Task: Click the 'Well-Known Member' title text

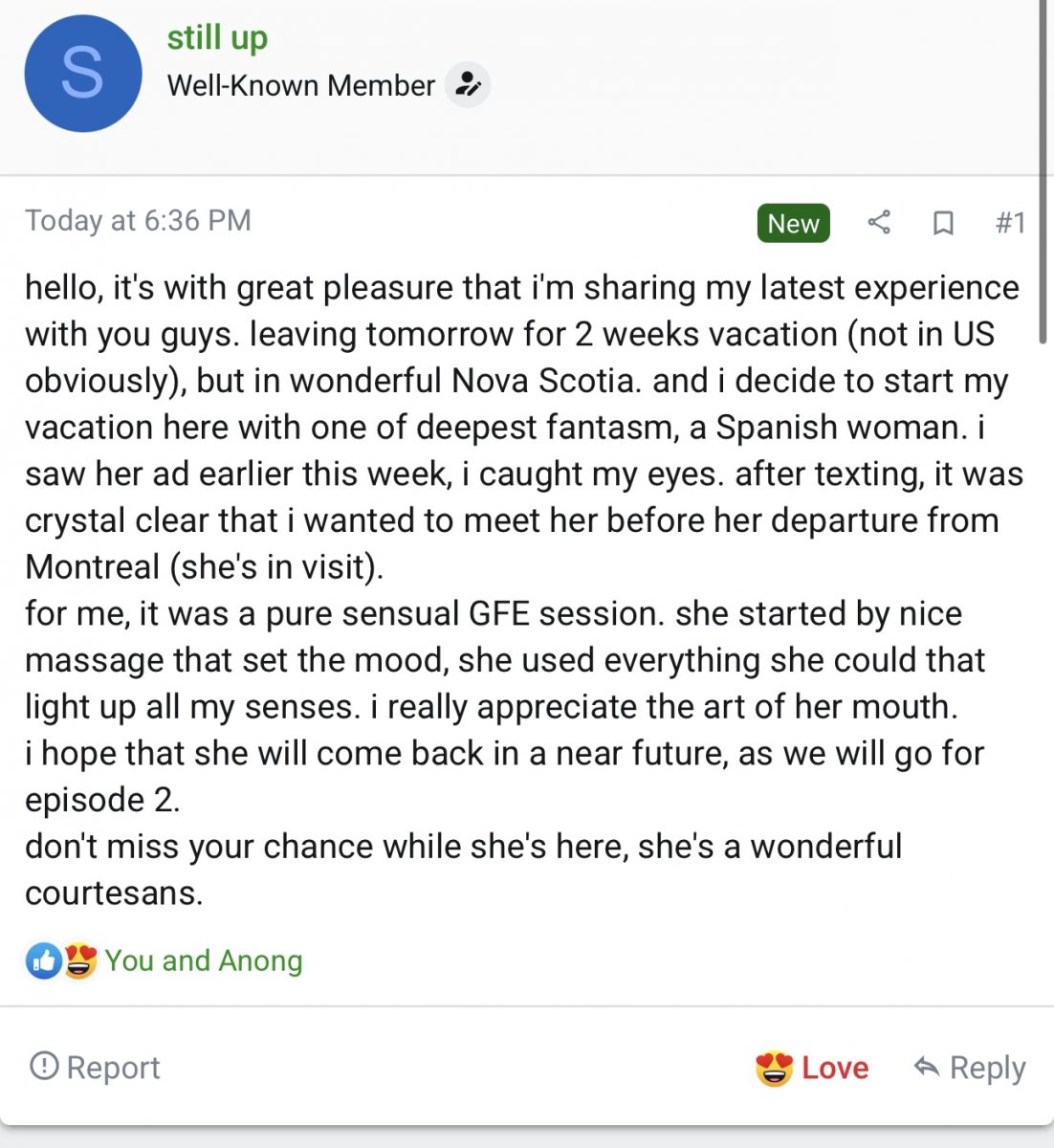Action: [x=301, y=85]
